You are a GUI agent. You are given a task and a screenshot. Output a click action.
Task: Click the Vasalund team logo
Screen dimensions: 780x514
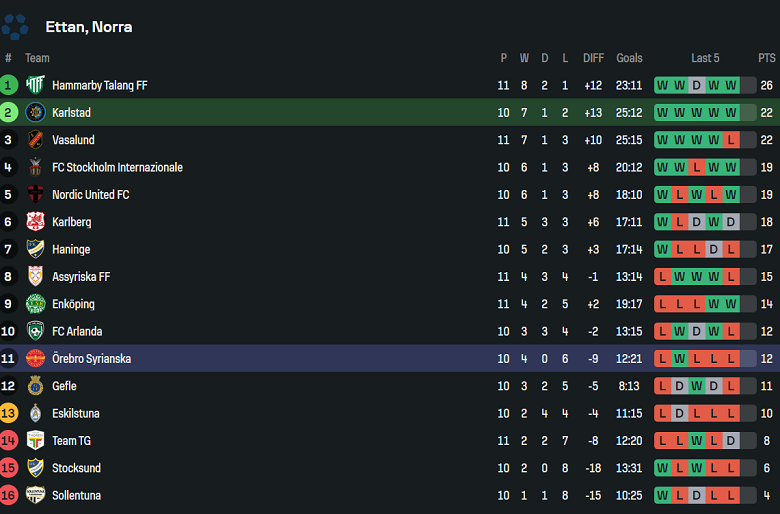point(36,140)
